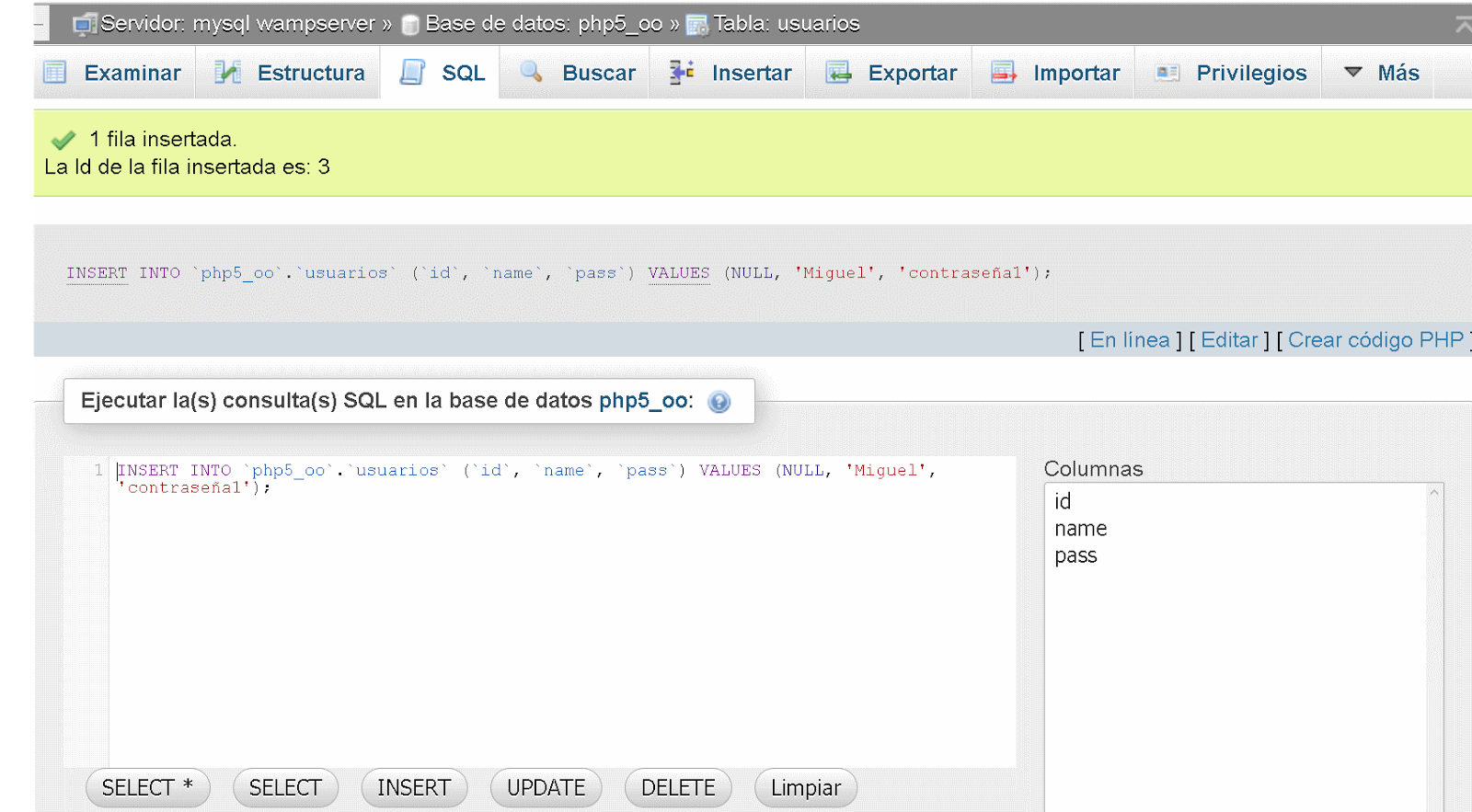This screenshot has height=812, width=1472.
Task: Click the Editar link for the query
Action: point(1229,340)
